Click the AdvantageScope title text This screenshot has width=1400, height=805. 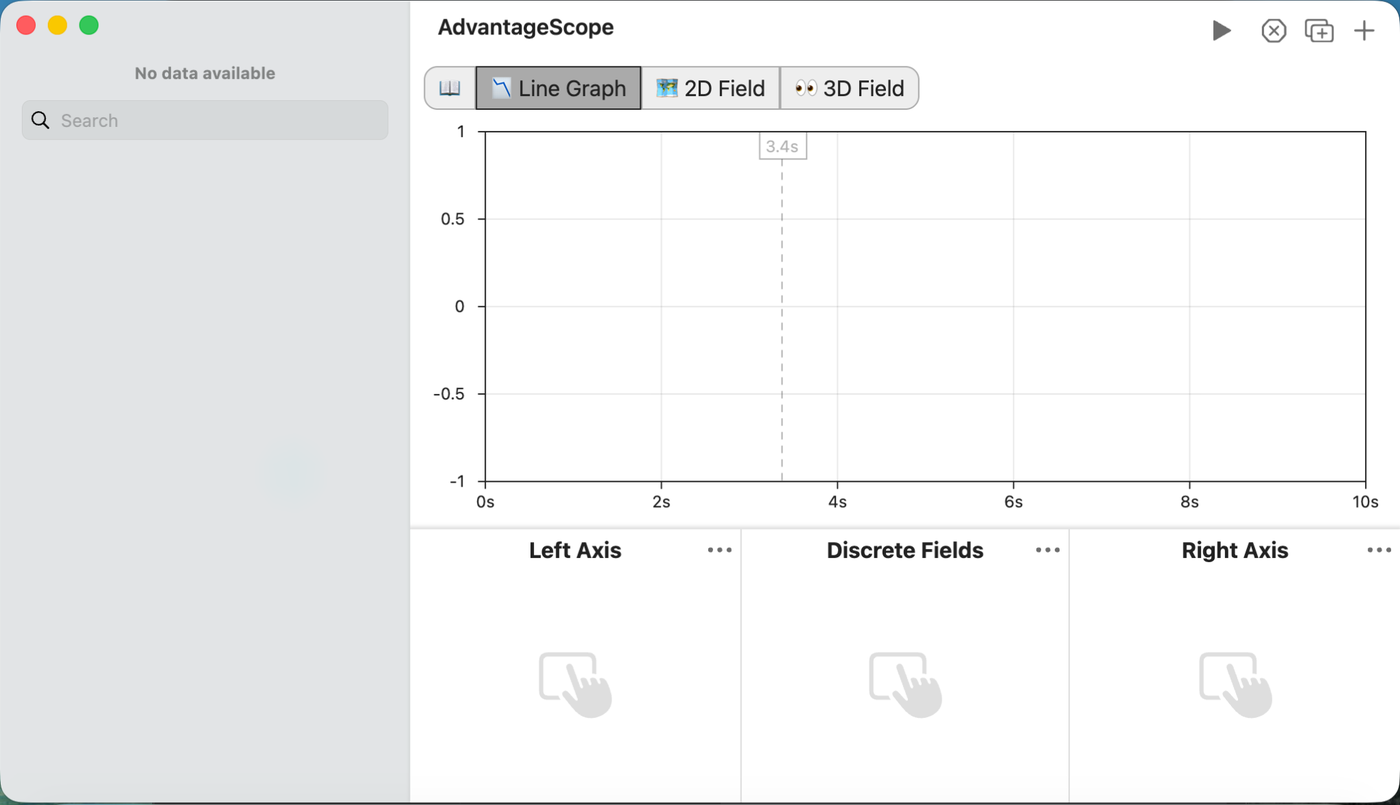pyautogui.click(x=526, y=28)
